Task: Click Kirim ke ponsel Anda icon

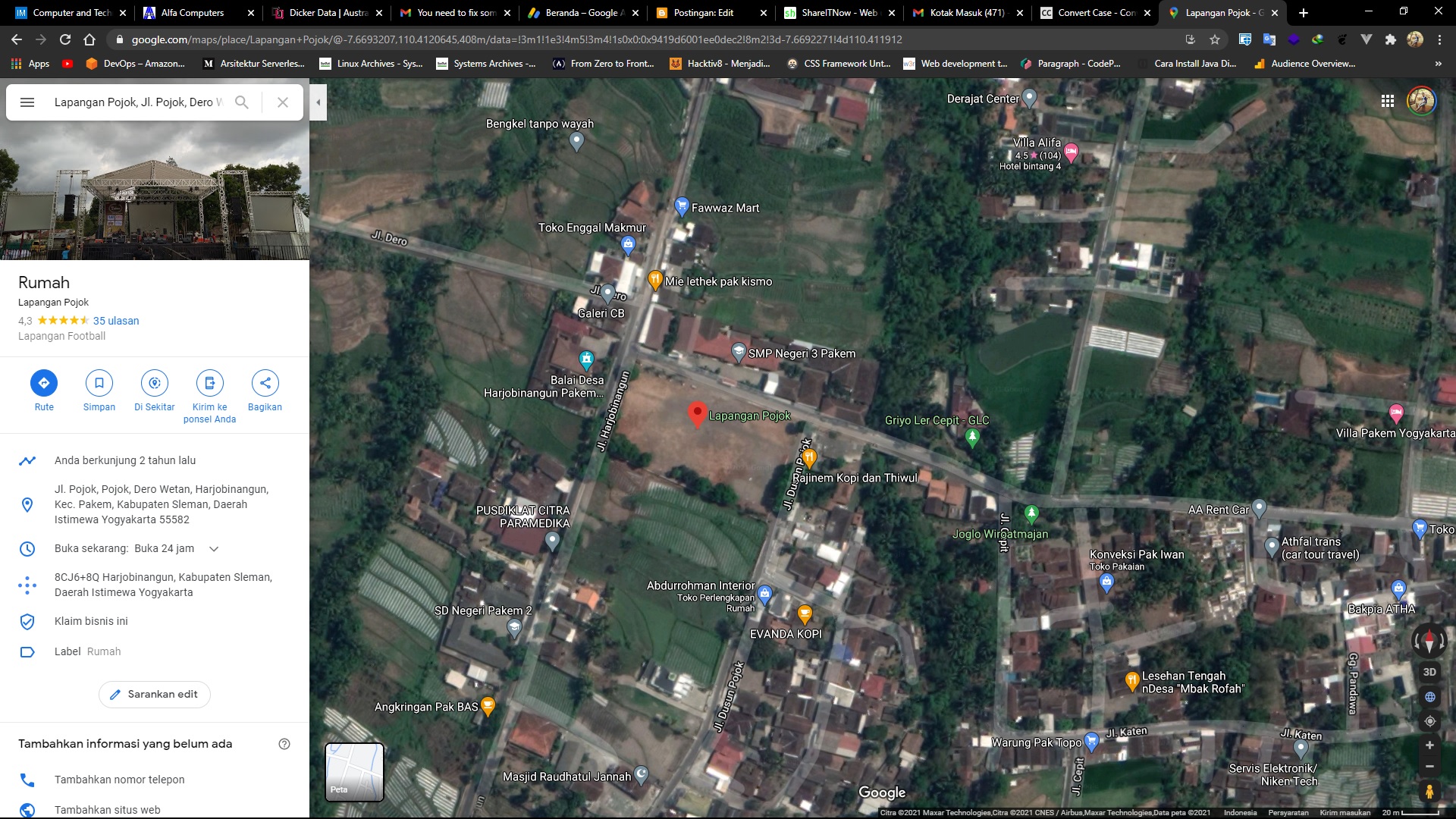Action: point(210,383)
